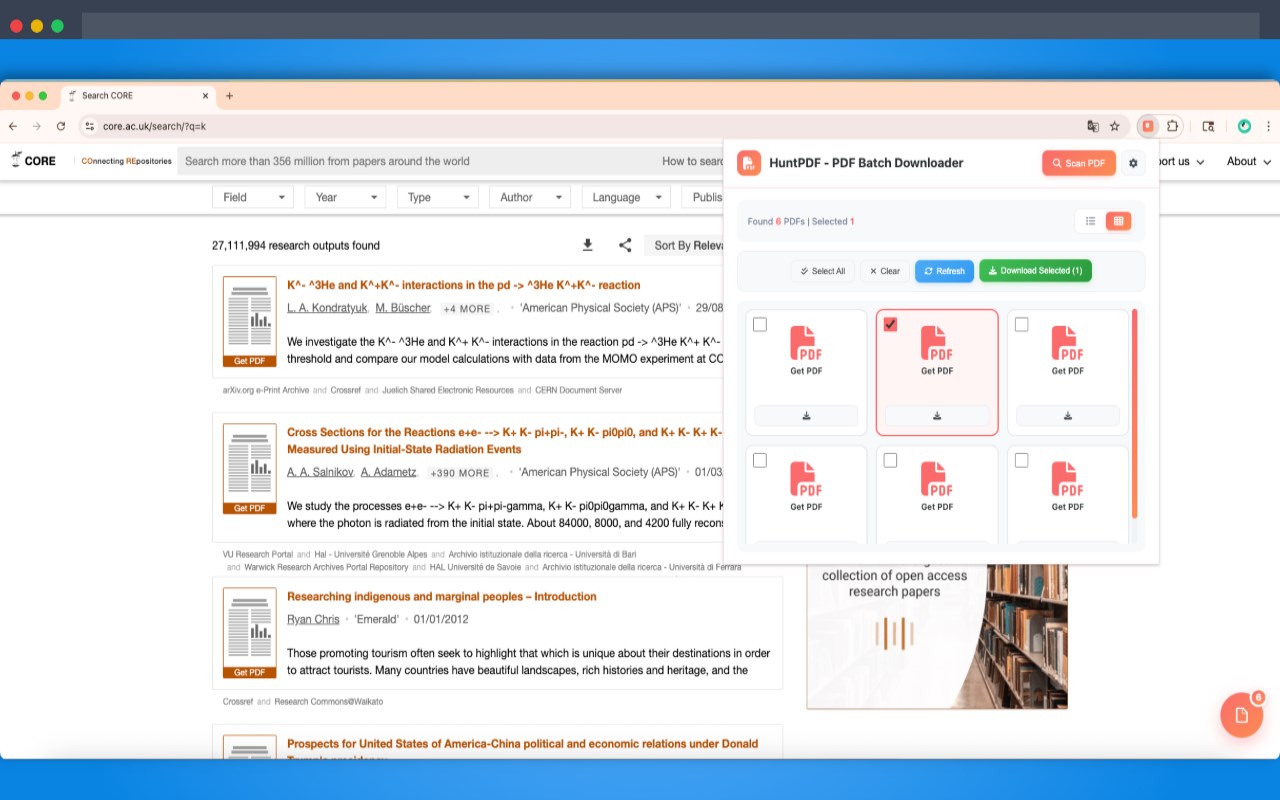Share search results via share icon
The height and width of the screenshot is (800, 1280).
[625, 245]
